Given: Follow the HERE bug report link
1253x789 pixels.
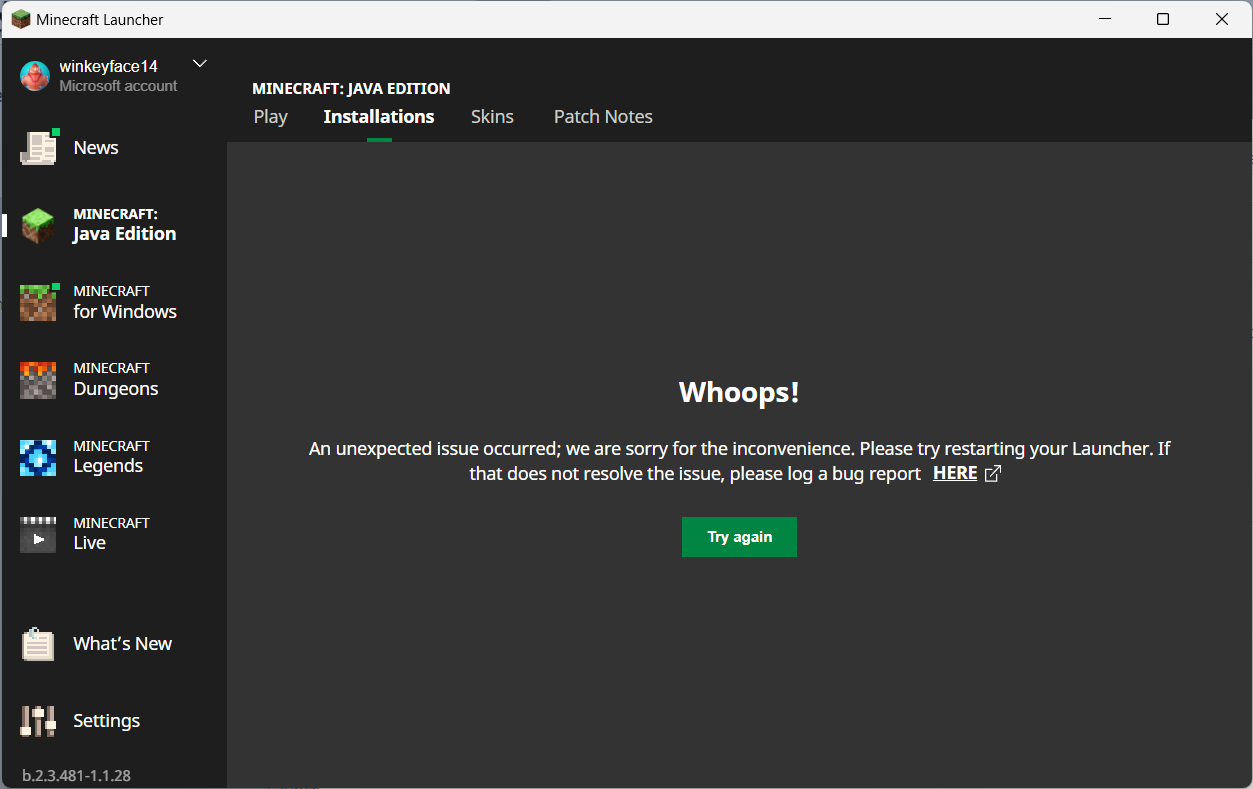Looking at the screenshot, I should [x=955, y=474].
